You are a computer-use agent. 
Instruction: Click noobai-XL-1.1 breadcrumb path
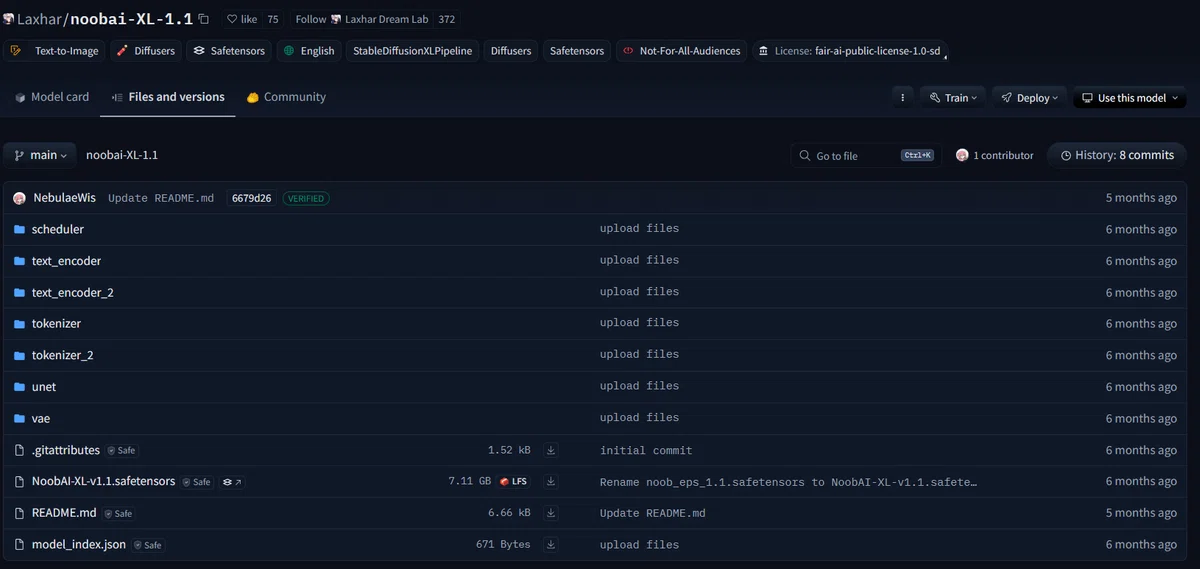[122, 155]
